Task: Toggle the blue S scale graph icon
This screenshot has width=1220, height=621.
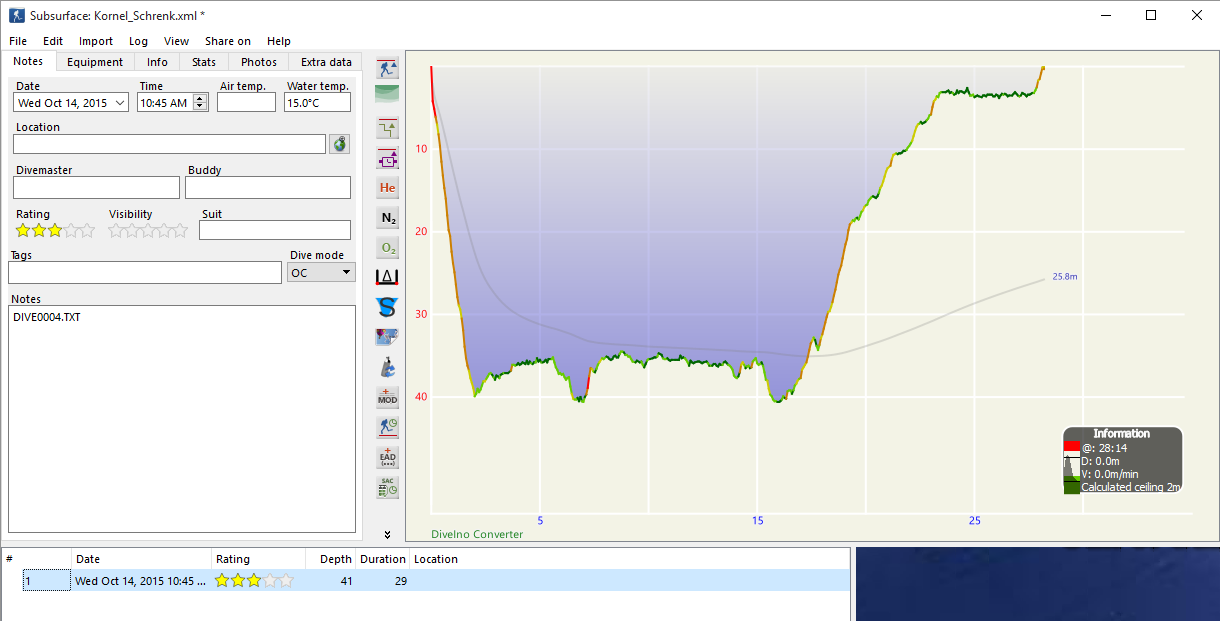Action: [x=387, y=307]
